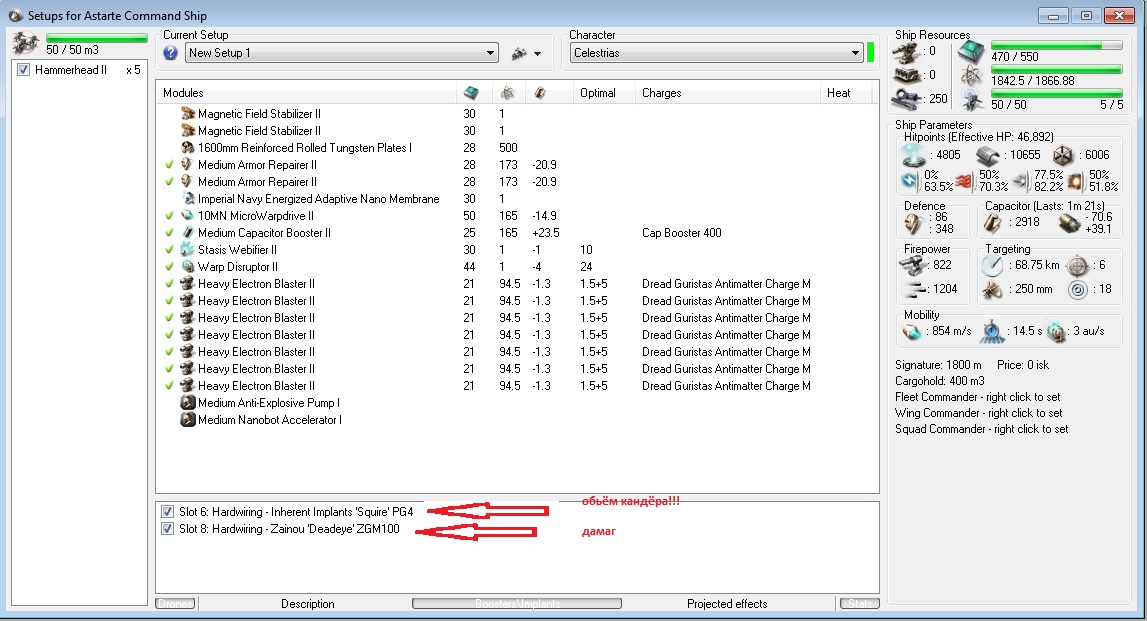This screenshot has height=621, width=1147.
Task: Select the Medium Anti-Explosive Pump I row
Action: (x=517, y=403)
